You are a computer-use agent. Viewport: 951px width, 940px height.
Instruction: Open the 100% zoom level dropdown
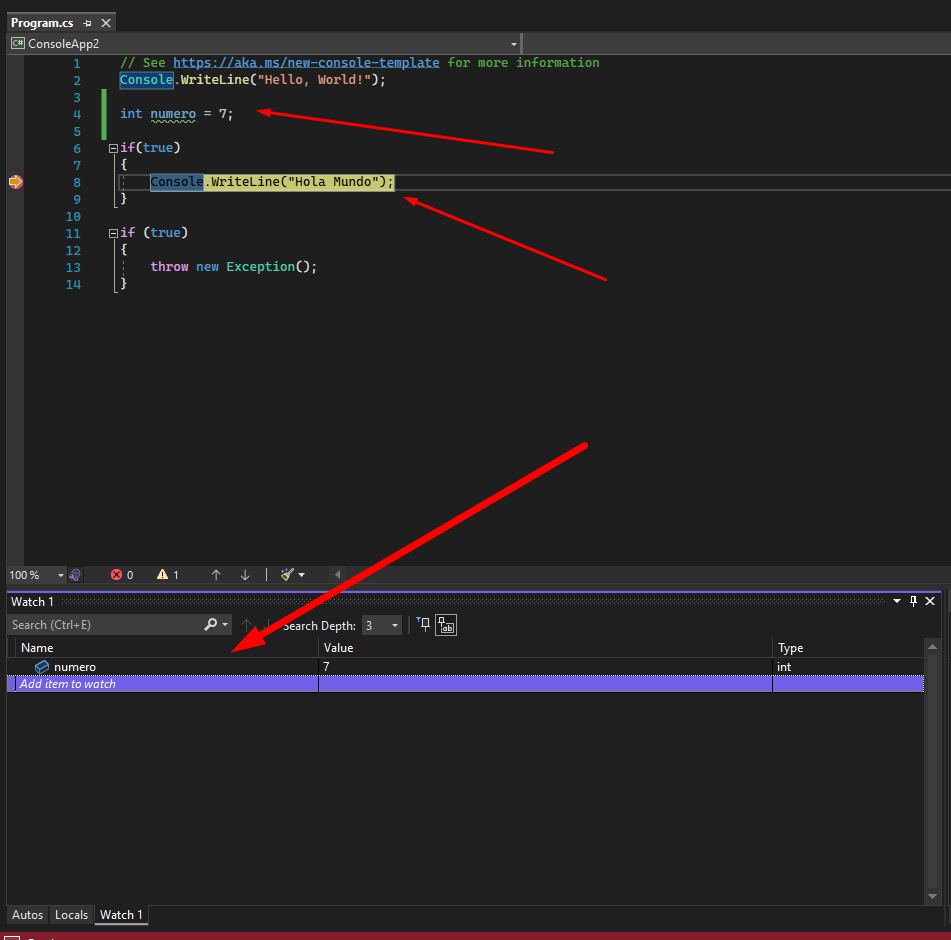pyautogui.click(x=61, y=576)
